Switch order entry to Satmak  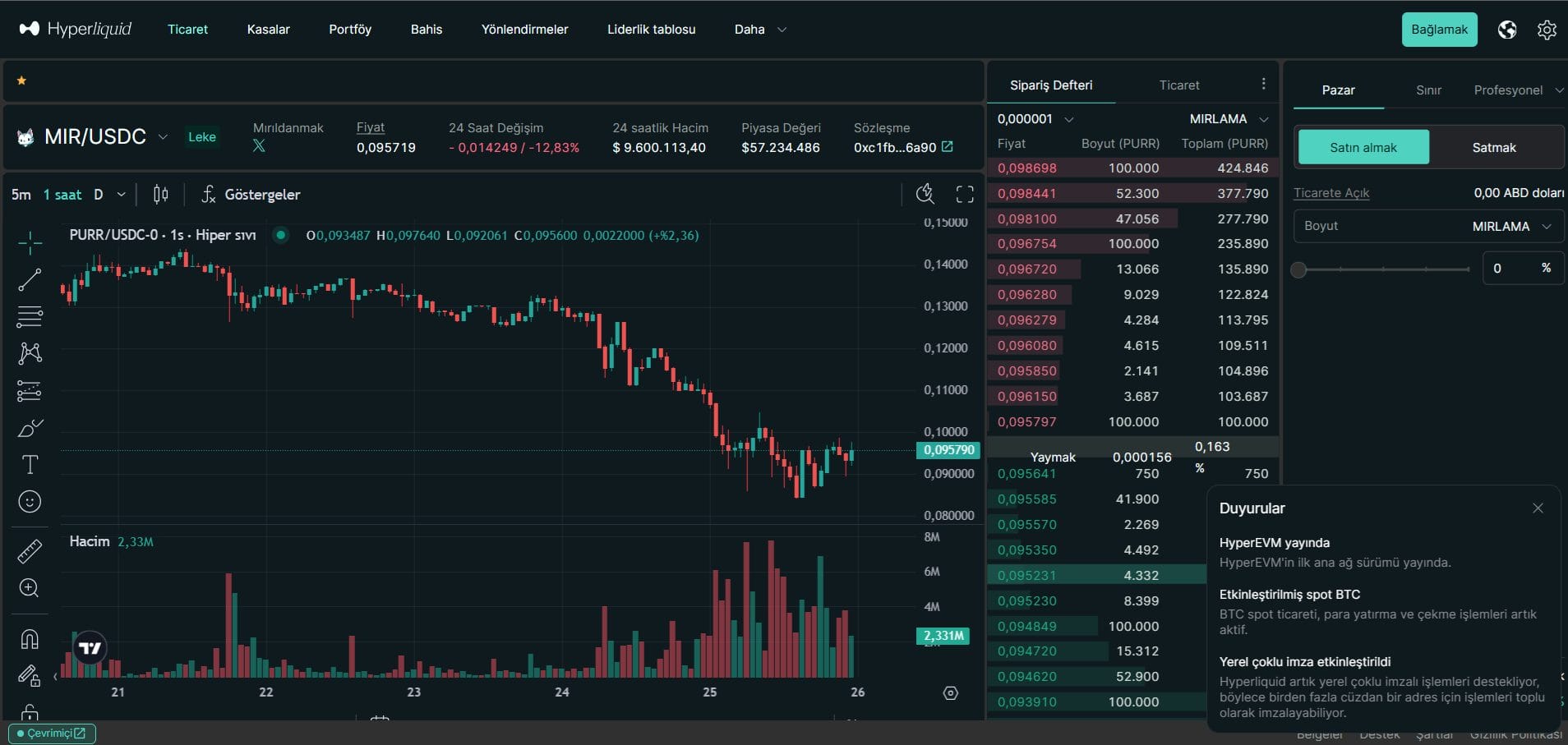point(1492,146)
